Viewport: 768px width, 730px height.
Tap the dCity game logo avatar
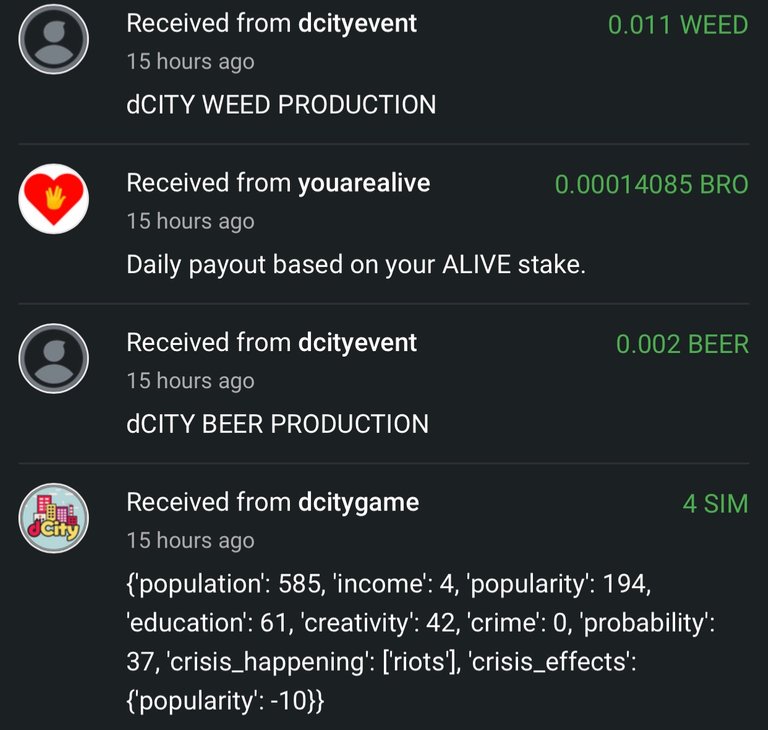point(53,518)
